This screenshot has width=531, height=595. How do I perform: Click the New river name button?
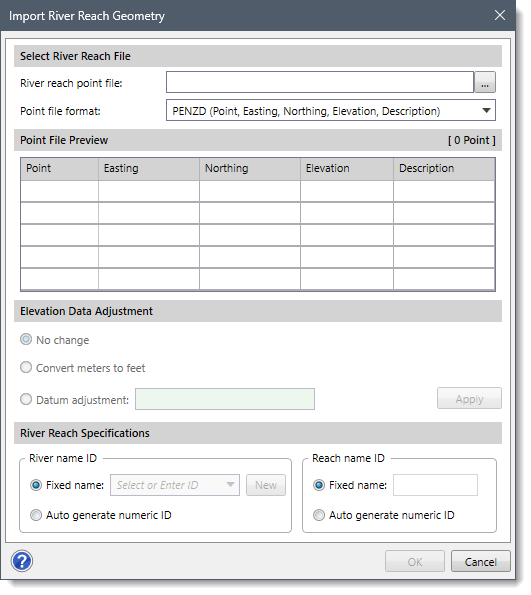pyautogui.click(x=266, y=485)
